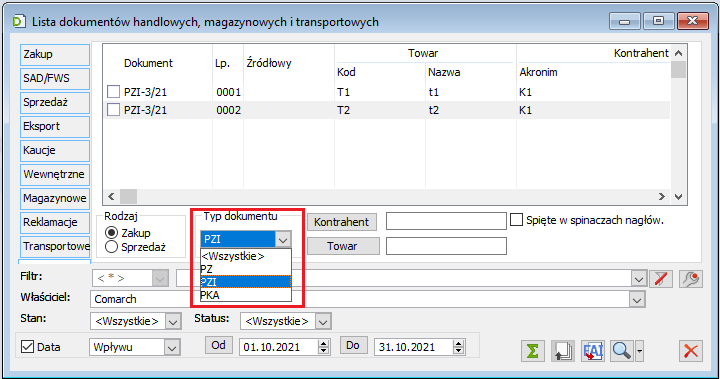Click the FAI invoice generation icon

click(x=592, y=351)
